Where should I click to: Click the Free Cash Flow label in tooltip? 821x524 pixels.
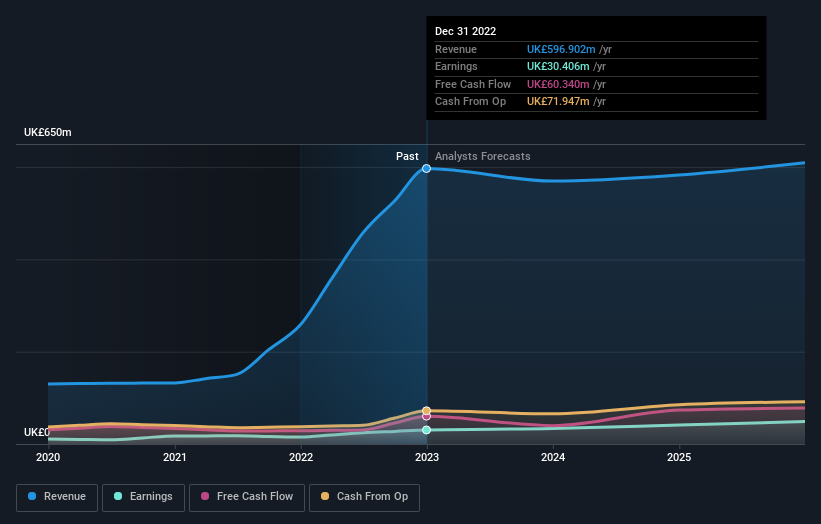pos(473,84)
